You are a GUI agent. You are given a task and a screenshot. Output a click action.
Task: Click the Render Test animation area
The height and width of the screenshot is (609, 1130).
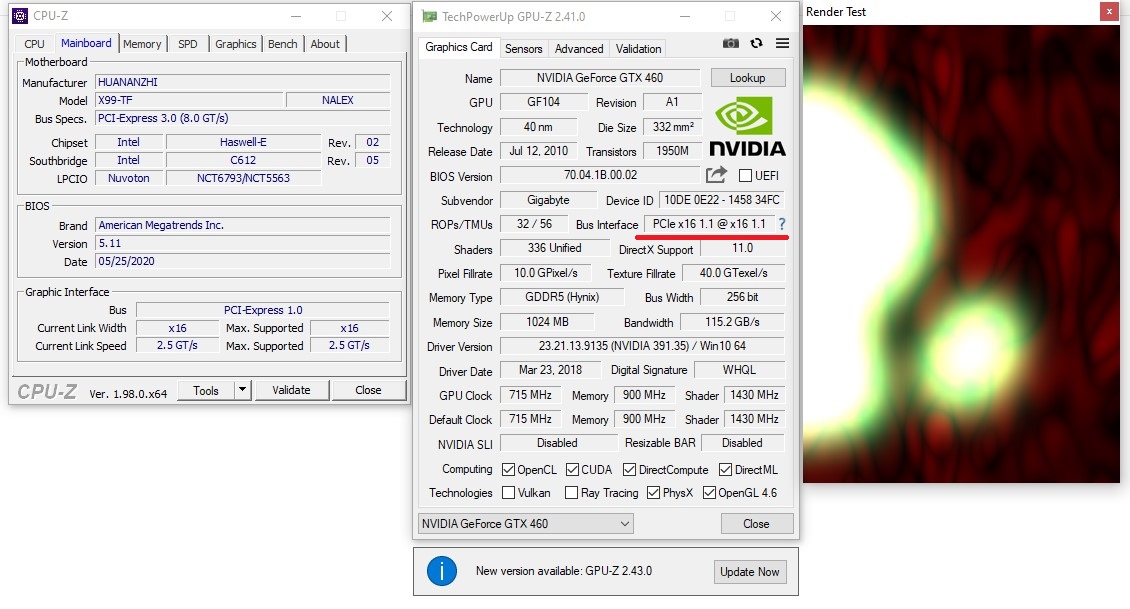[x=961, y=254]
